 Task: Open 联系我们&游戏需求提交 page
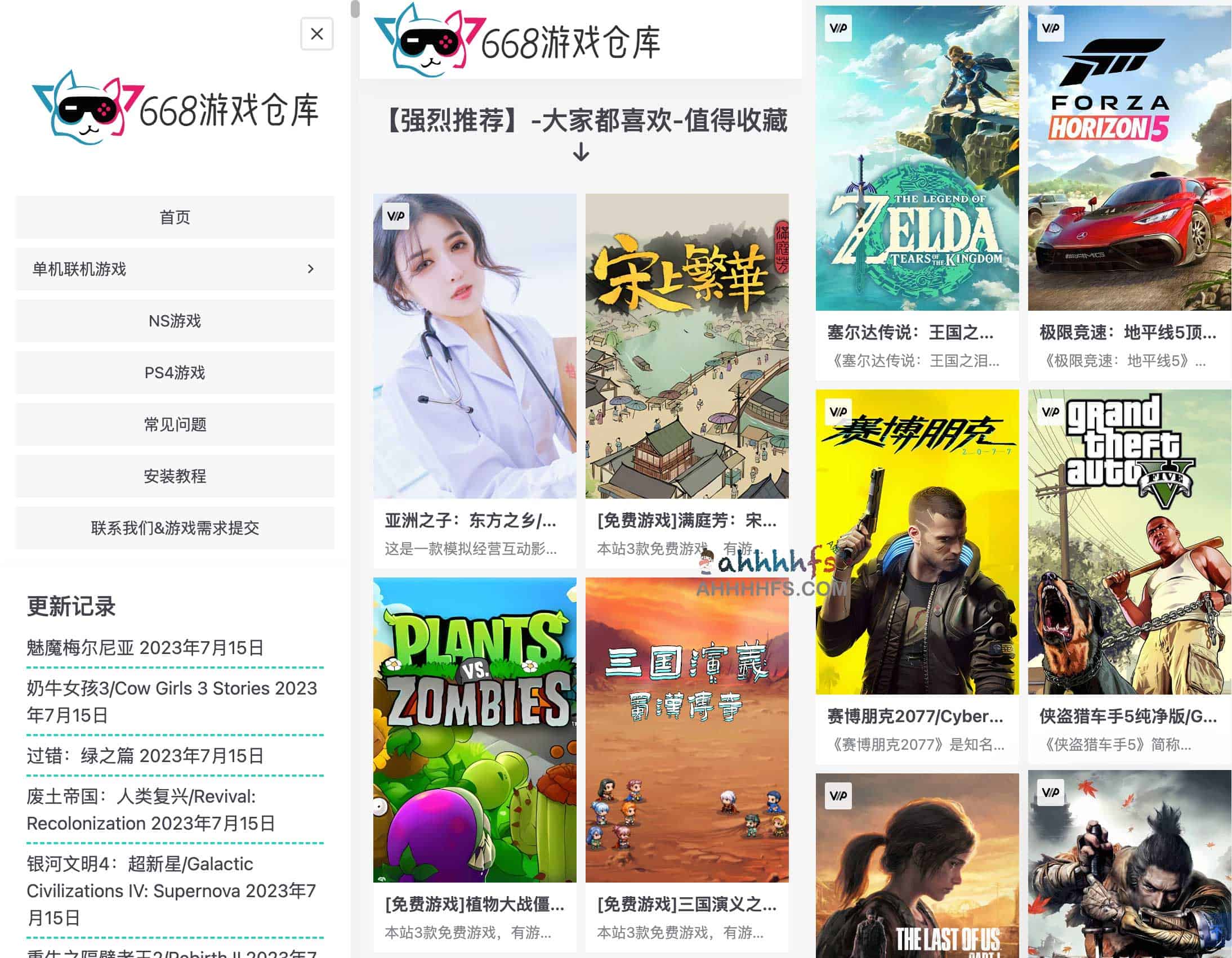click(x=175, y=529)
